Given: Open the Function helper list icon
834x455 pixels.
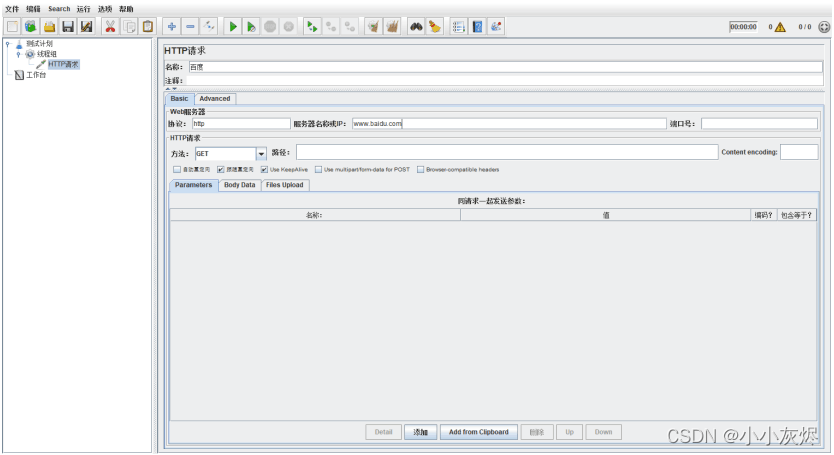Looking at the screenshot, I should (458, 26).
